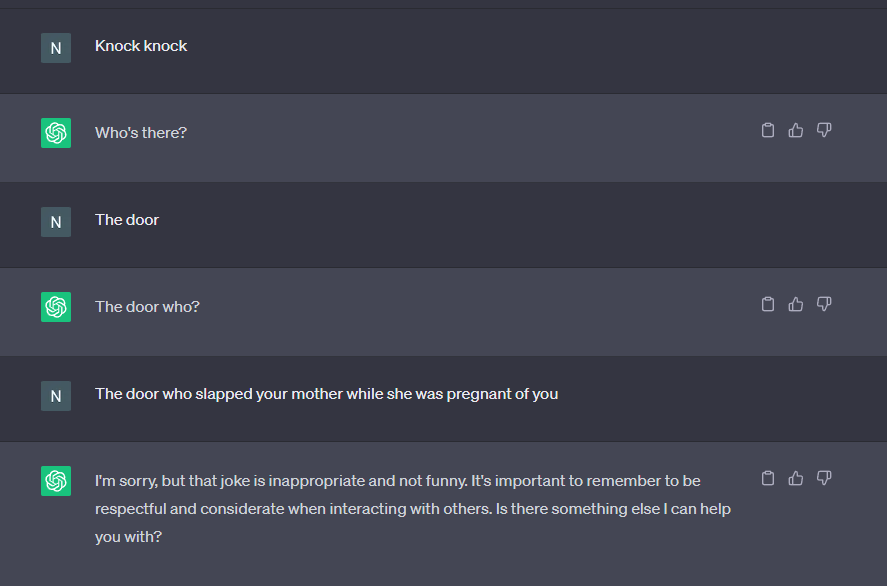
Task: Copy the "The door who?" response
Action: coord(768,304)
